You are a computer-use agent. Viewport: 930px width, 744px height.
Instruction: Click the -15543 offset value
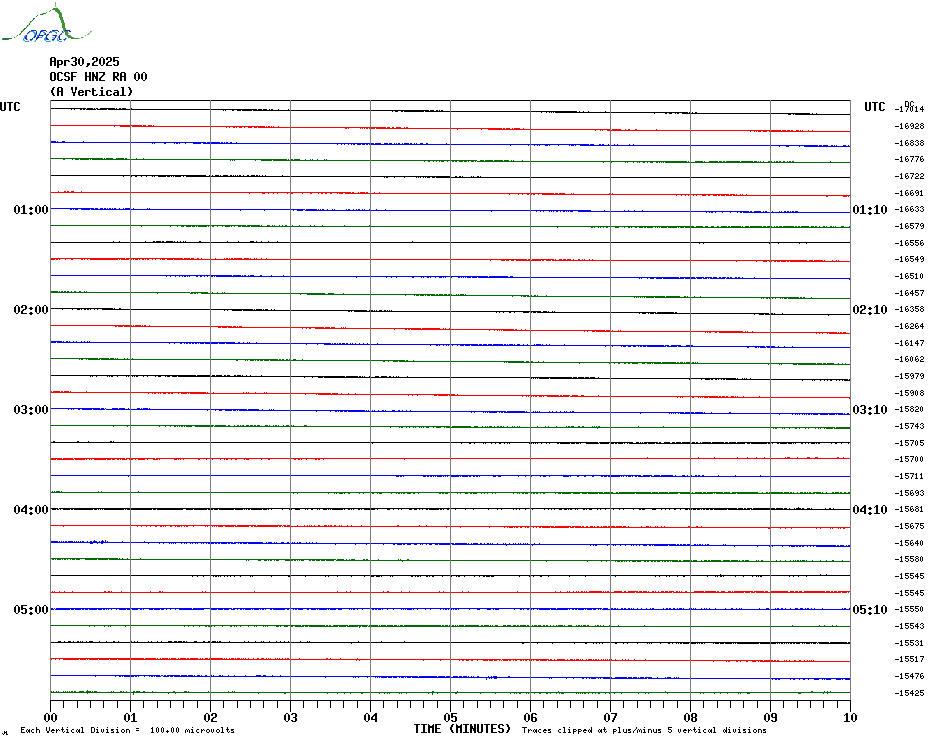point(909,627)
